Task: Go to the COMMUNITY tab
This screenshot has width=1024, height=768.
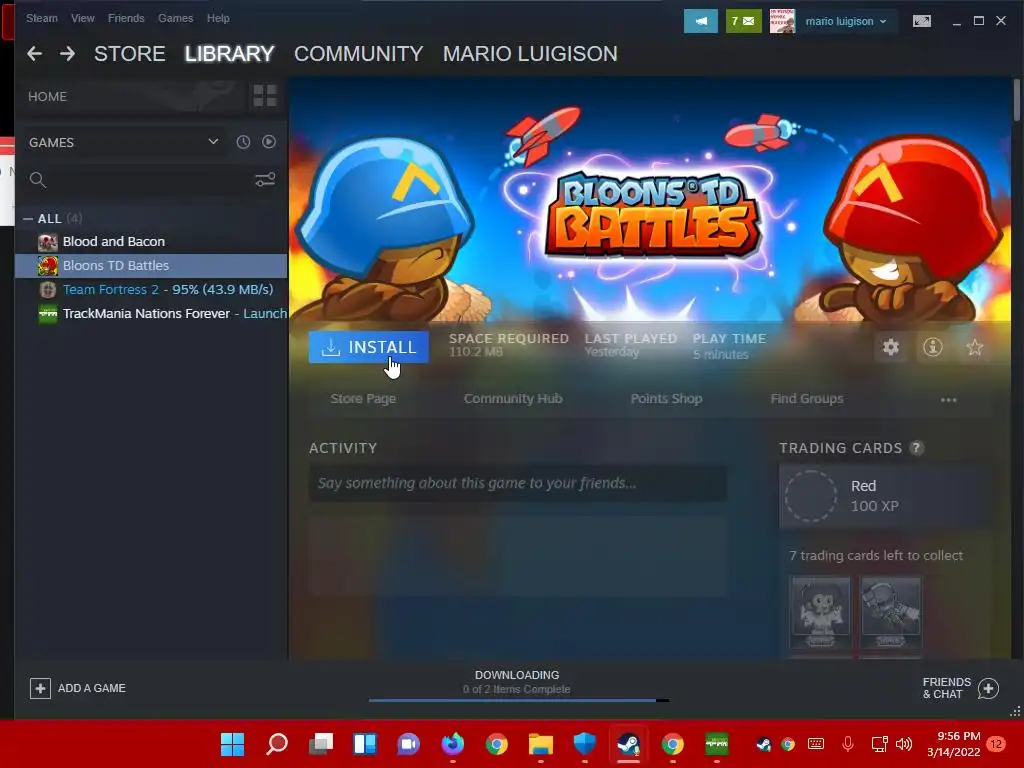Action: click(x=359, y=54)
